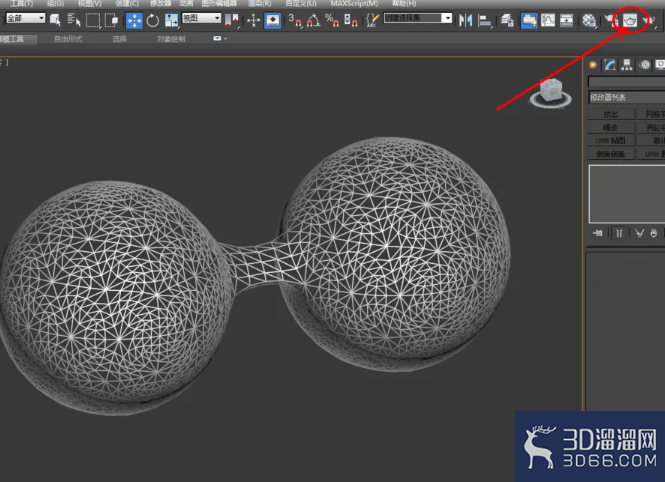Open the selection filter dropdown 全部
The height and width of the screenshot is (482, 665).
tap(25, 18)
